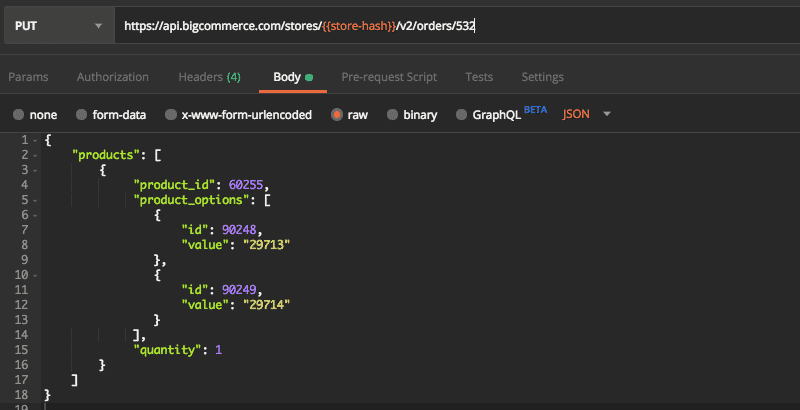Image resolution: width=800 pixels, height=410 pixels.
Task: Open the Settings tab
Action: (x=542, y=77)
